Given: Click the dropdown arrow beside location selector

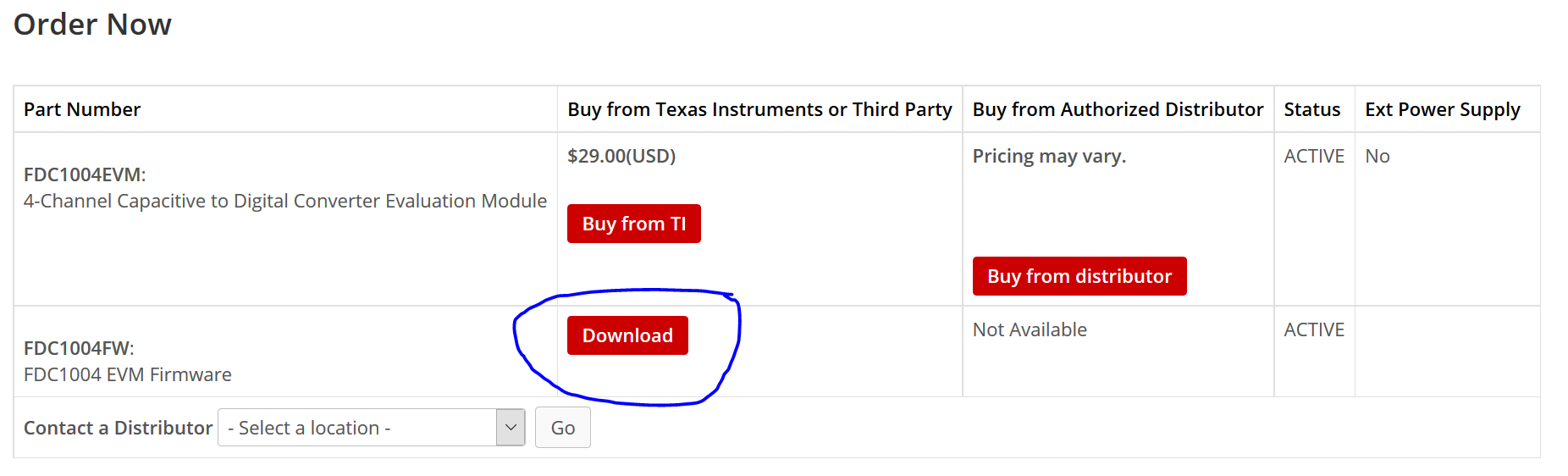Looking at the screenshot, I should [511, 428].
